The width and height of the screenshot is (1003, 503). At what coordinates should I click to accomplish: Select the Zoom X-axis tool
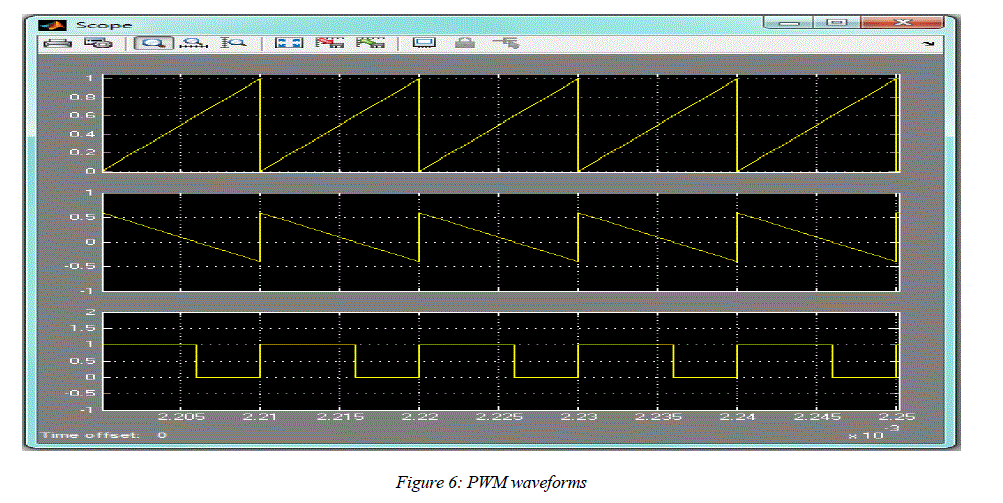click(x=193, y=43)
